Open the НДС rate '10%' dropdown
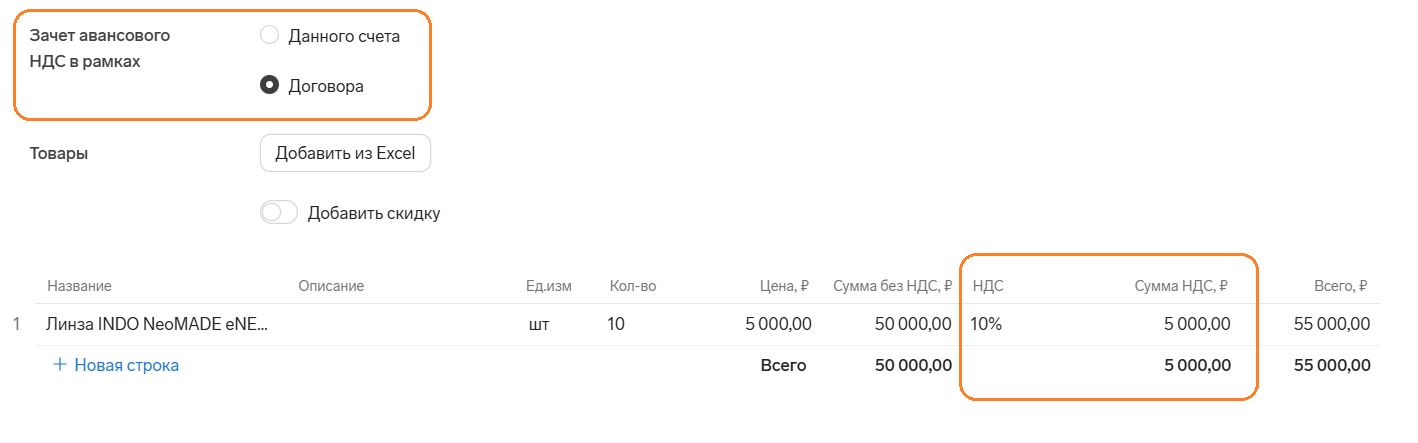This screenshot has height=443, width=1418. (x=986, y=324)
